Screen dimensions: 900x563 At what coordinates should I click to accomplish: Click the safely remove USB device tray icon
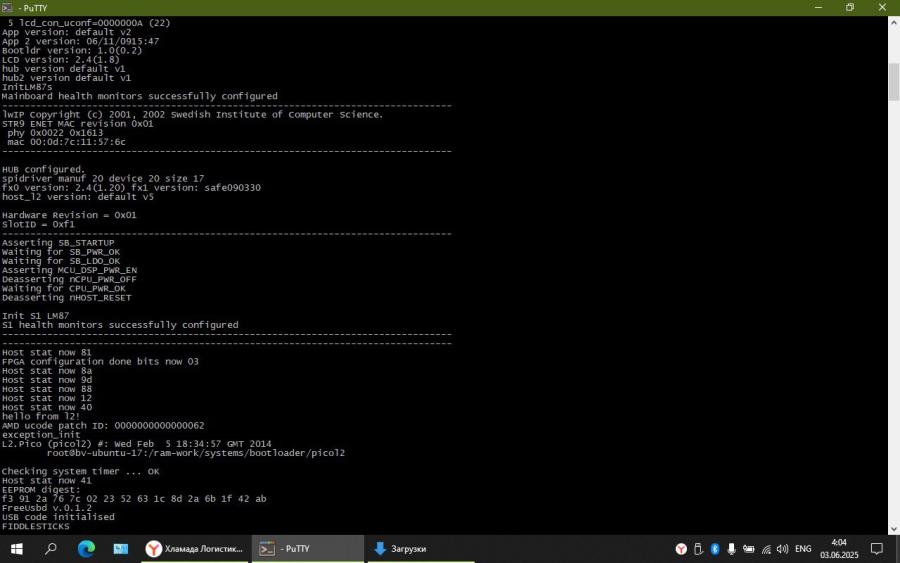(x=698, y=549)
